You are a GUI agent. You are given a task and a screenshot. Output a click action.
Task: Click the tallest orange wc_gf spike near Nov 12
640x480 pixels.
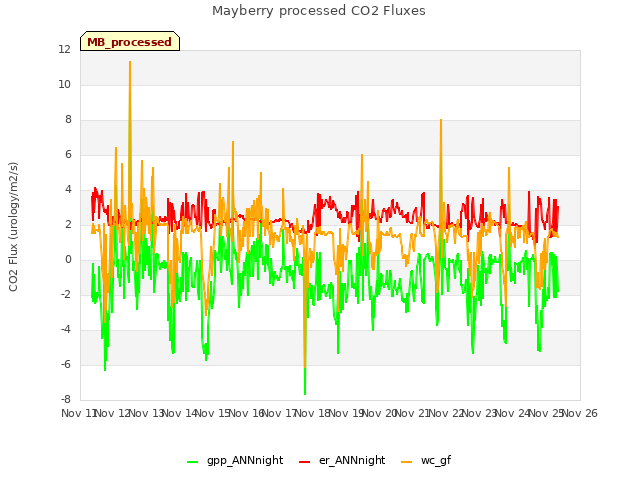130,62
